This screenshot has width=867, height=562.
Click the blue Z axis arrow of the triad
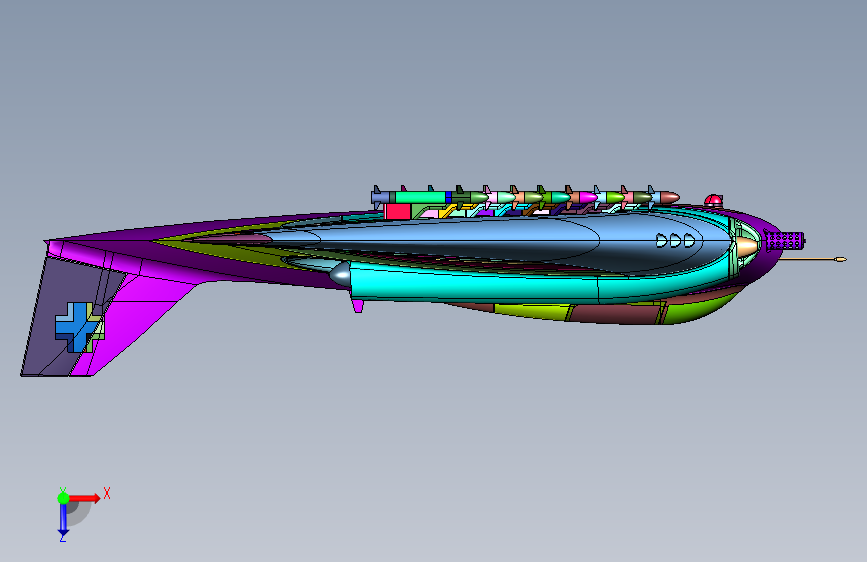63,520
